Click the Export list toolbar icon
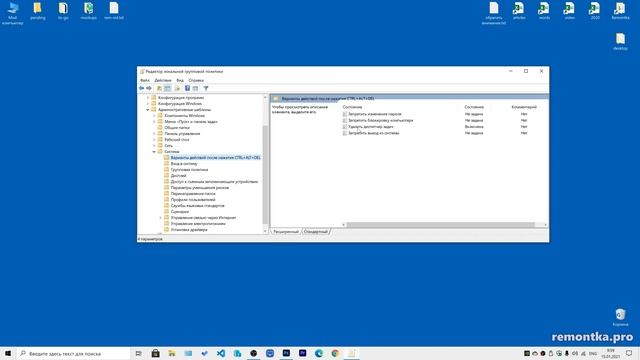This screenshot has width=640, height=360. point(178,88)
